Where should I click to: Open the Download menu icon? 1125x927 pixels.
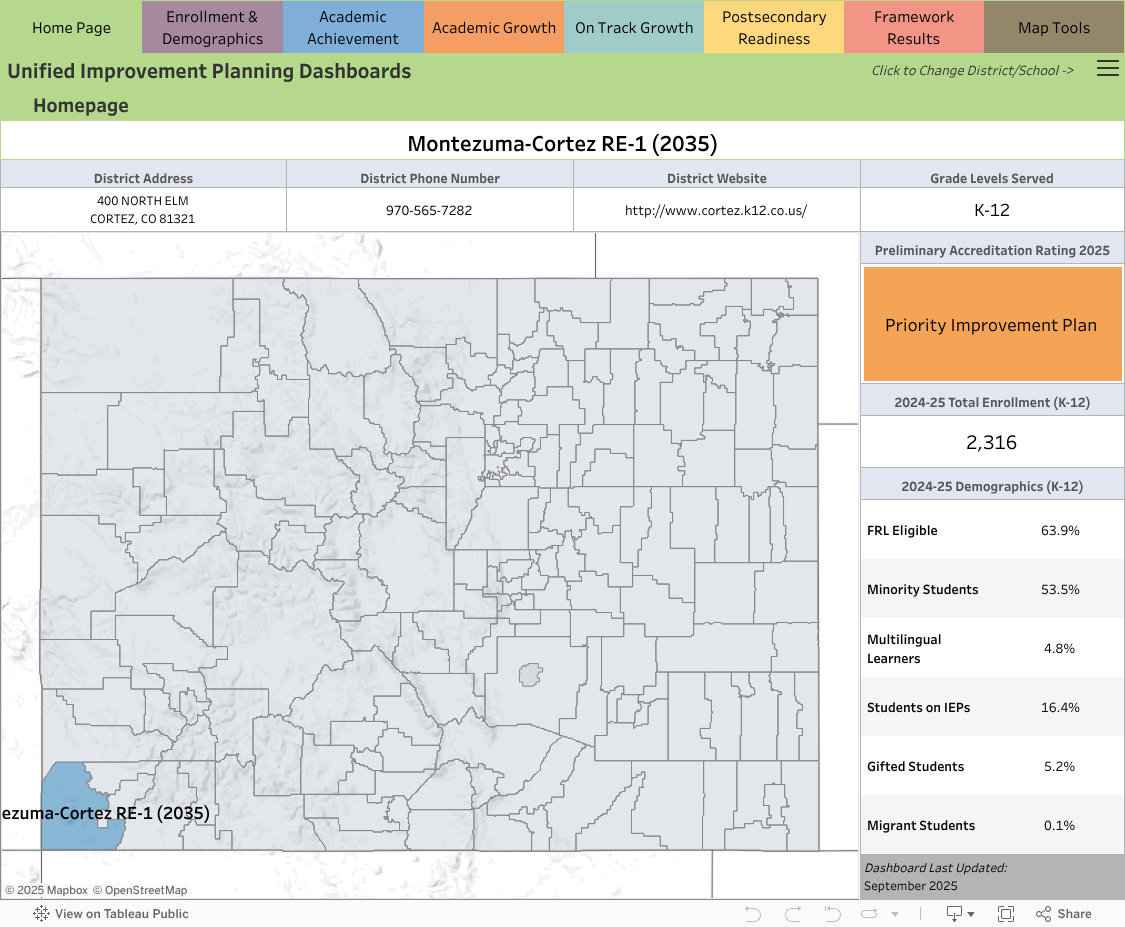pyautogui.click(x=960, y=913)
